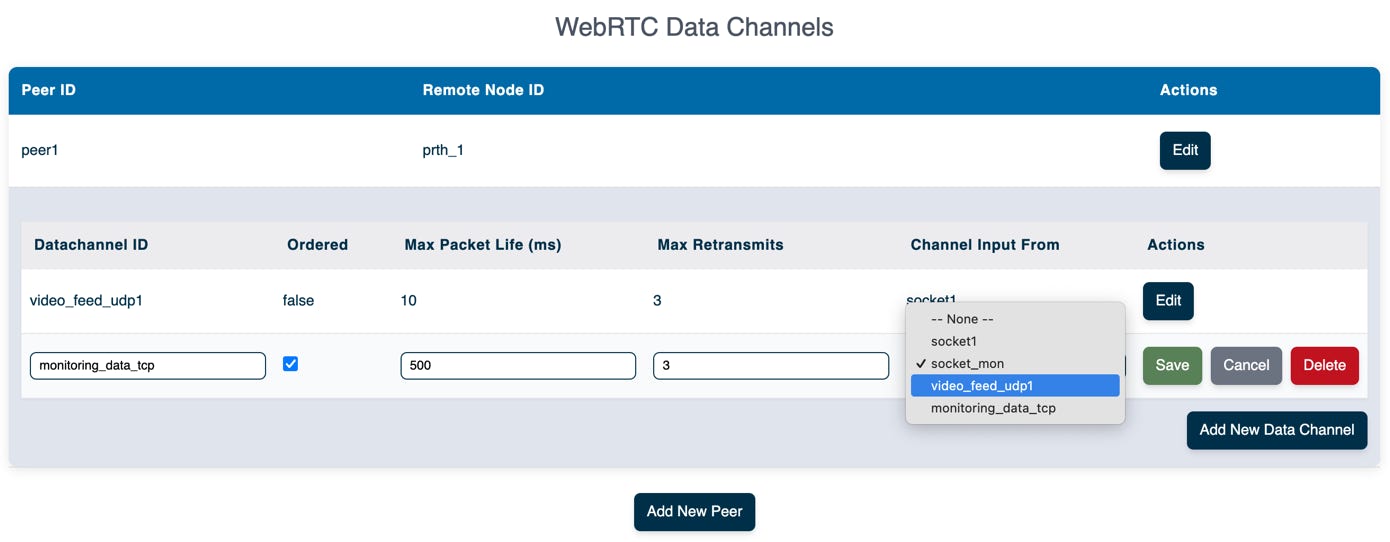Add New Peer button
The height and width of the screenshot is (542, 1390).
(695, 511)
